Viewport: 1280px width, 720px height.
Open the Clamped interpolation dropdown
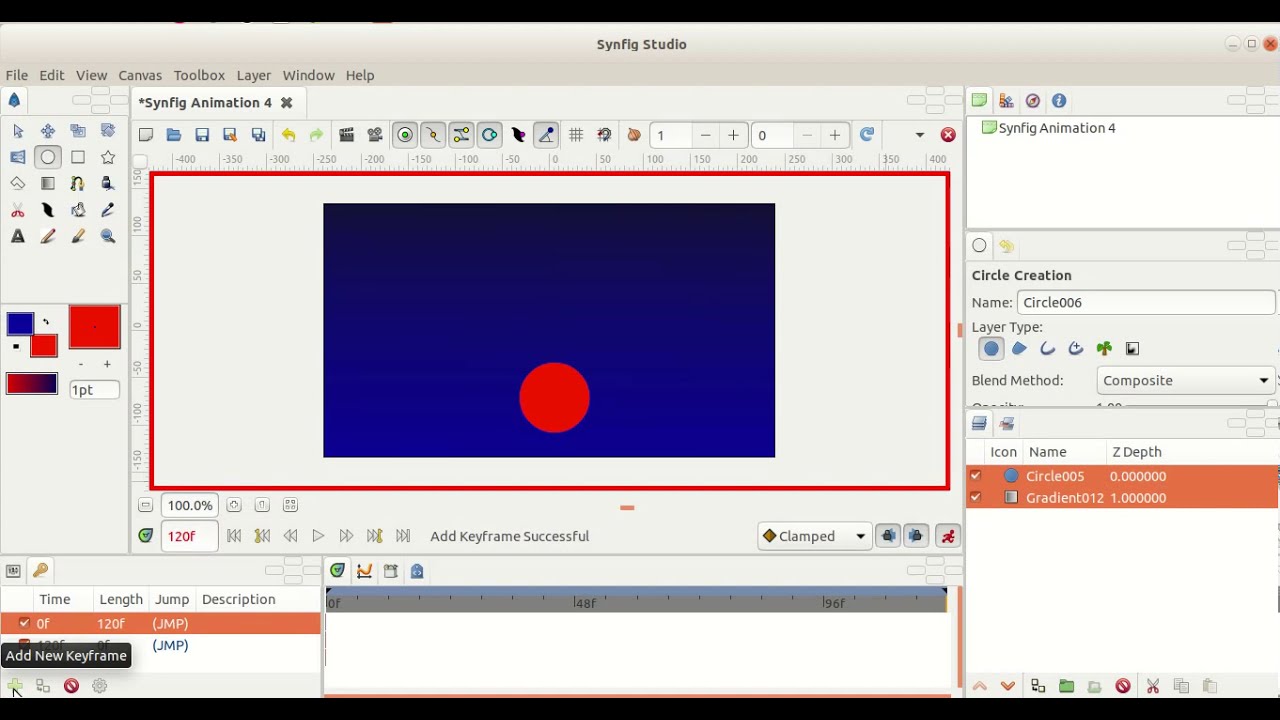814,536
